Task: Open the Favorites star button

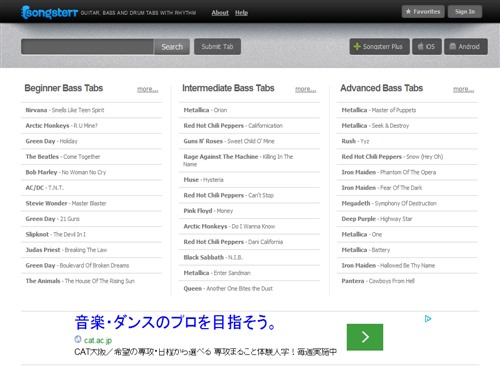Action: tap(423, 12)
